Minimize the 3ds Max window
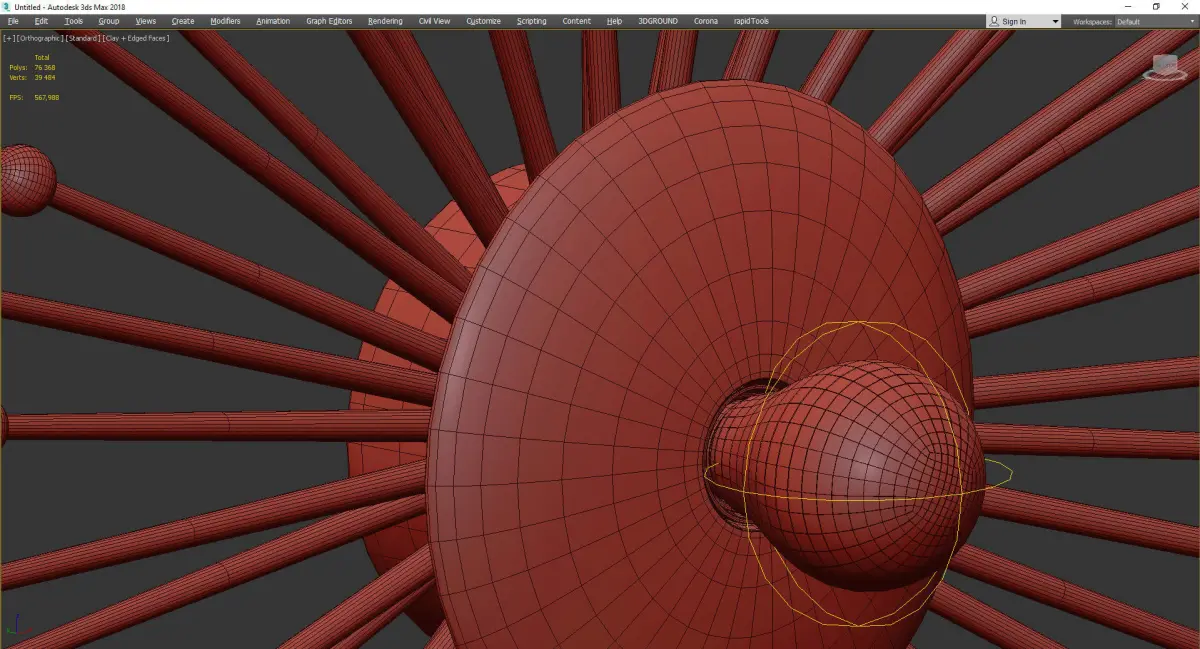This screenshot has height=649, width=1200. (x=1128, y=6)
